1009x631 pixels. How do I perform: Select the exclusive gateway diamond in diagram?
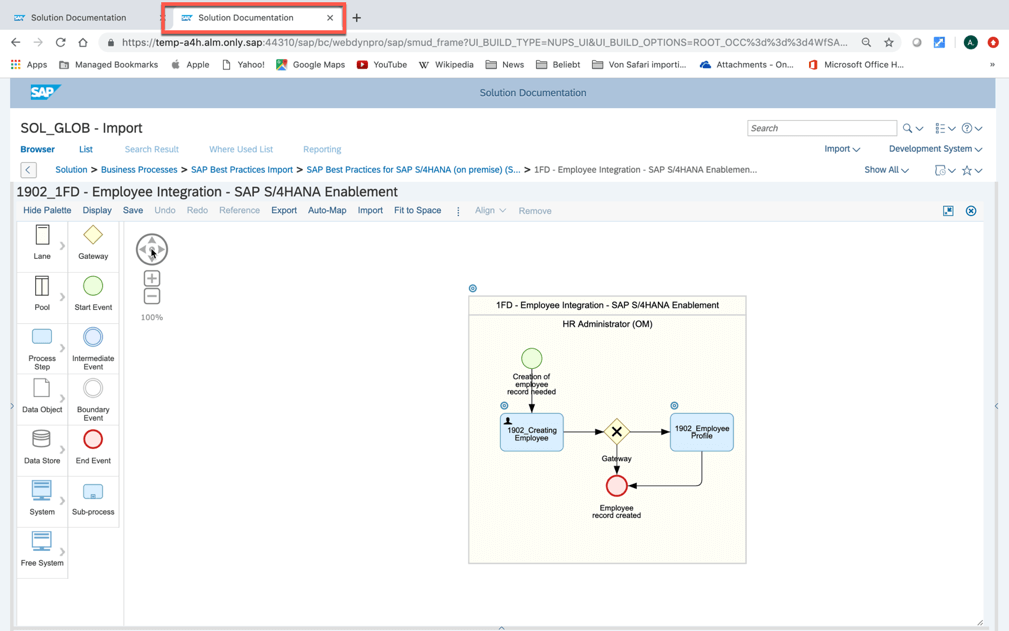[x=616, y=432]
